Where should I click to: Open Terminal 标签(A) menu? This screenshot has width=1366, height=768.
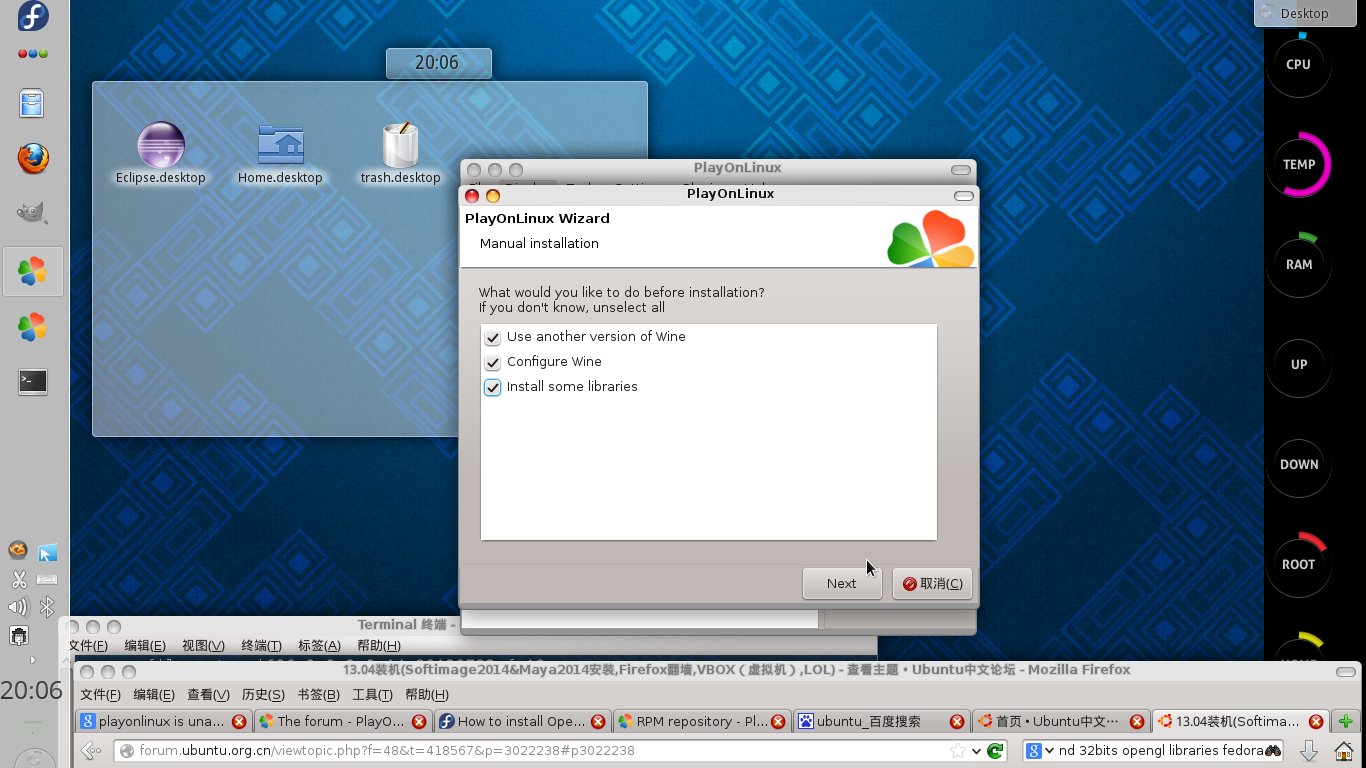[x=319, y=646]
